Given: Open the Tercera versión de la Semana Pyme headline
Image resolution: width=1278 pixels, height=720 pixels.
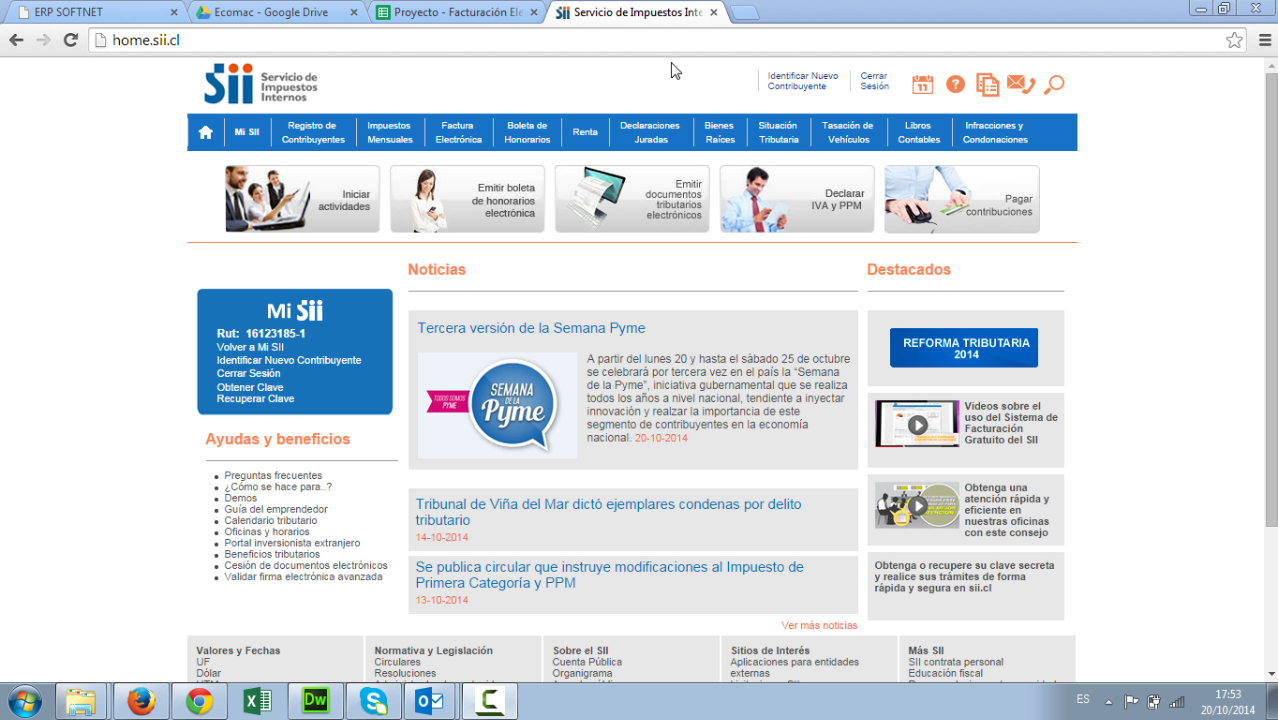Looking at the screenshot, I should 531,328.
